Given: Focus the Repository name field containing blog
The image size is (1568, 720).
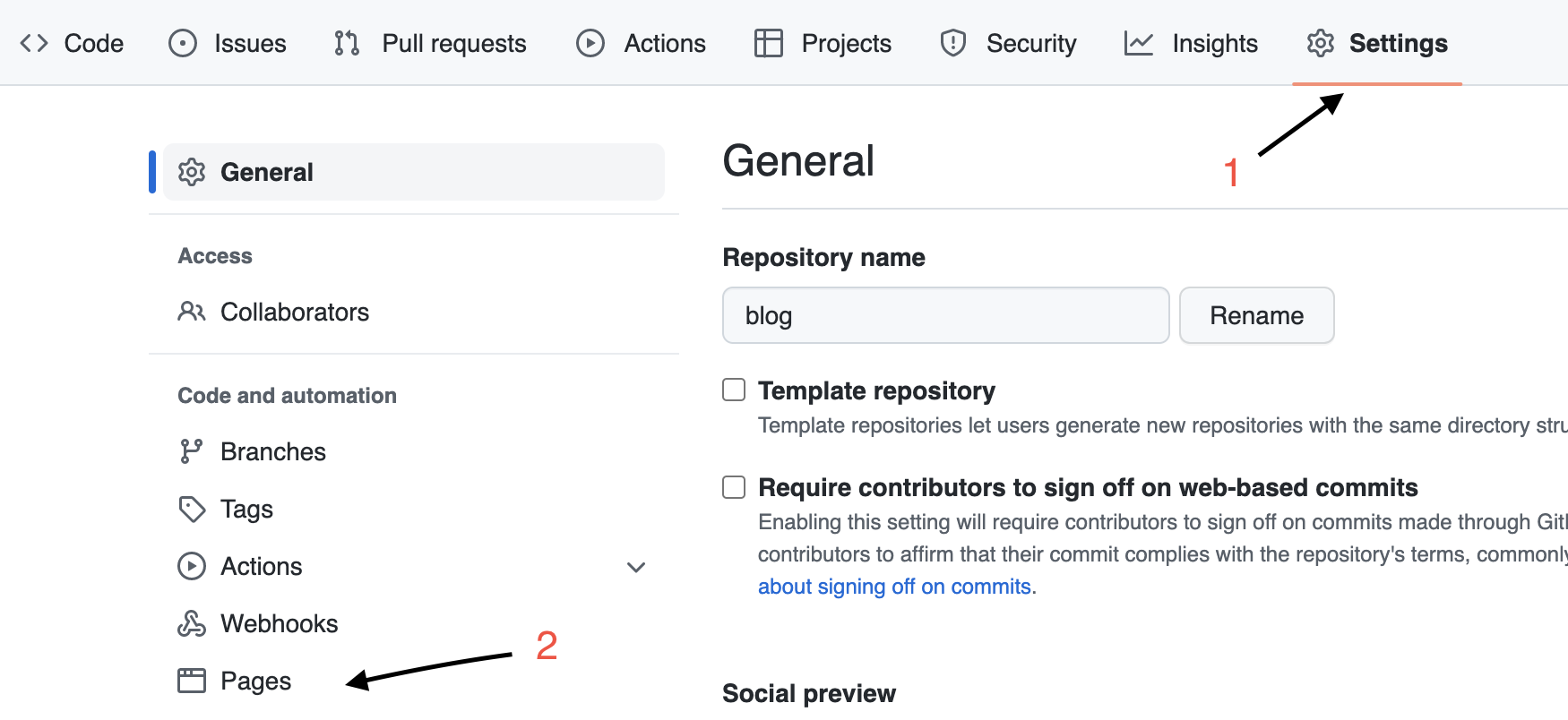Looking at the screenshot, I should click(x=946, y=315).
